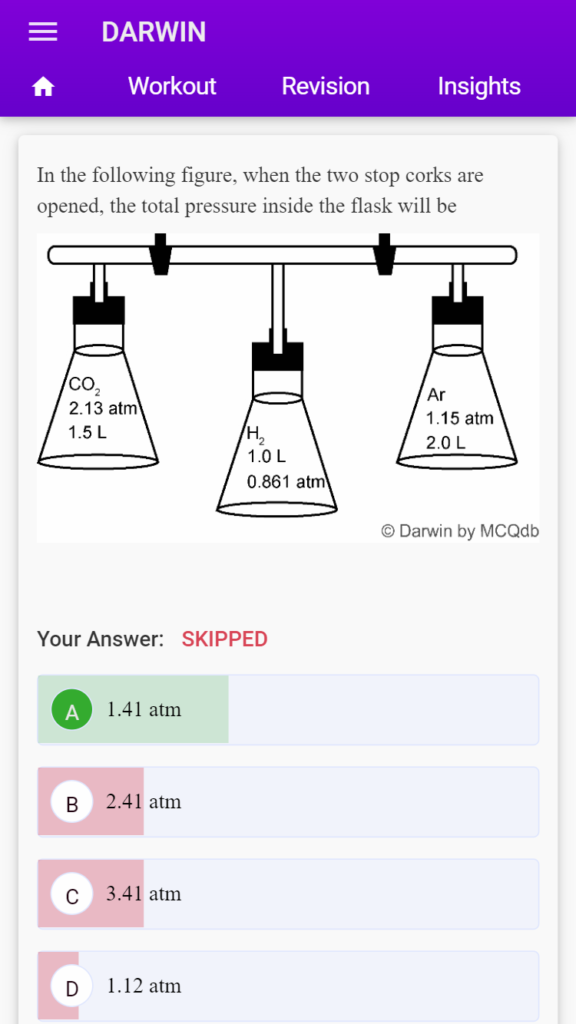Click the SKIPPED answer status label
The image size is (576, 1024).
point(225,639)
